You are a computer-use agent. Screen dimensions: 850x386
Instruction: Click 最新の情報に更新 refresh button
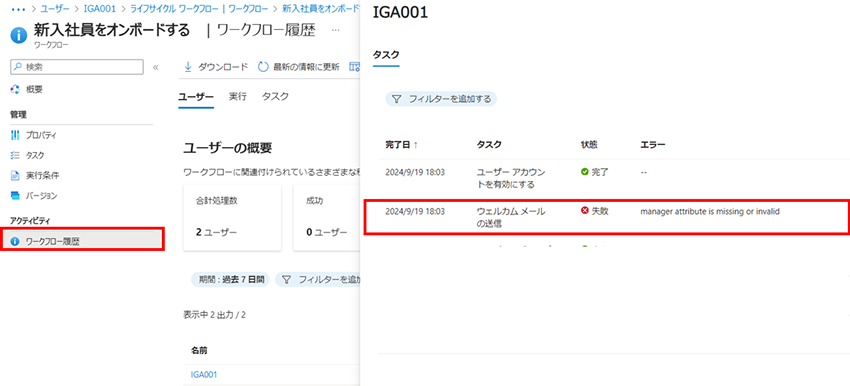(298, 67)
